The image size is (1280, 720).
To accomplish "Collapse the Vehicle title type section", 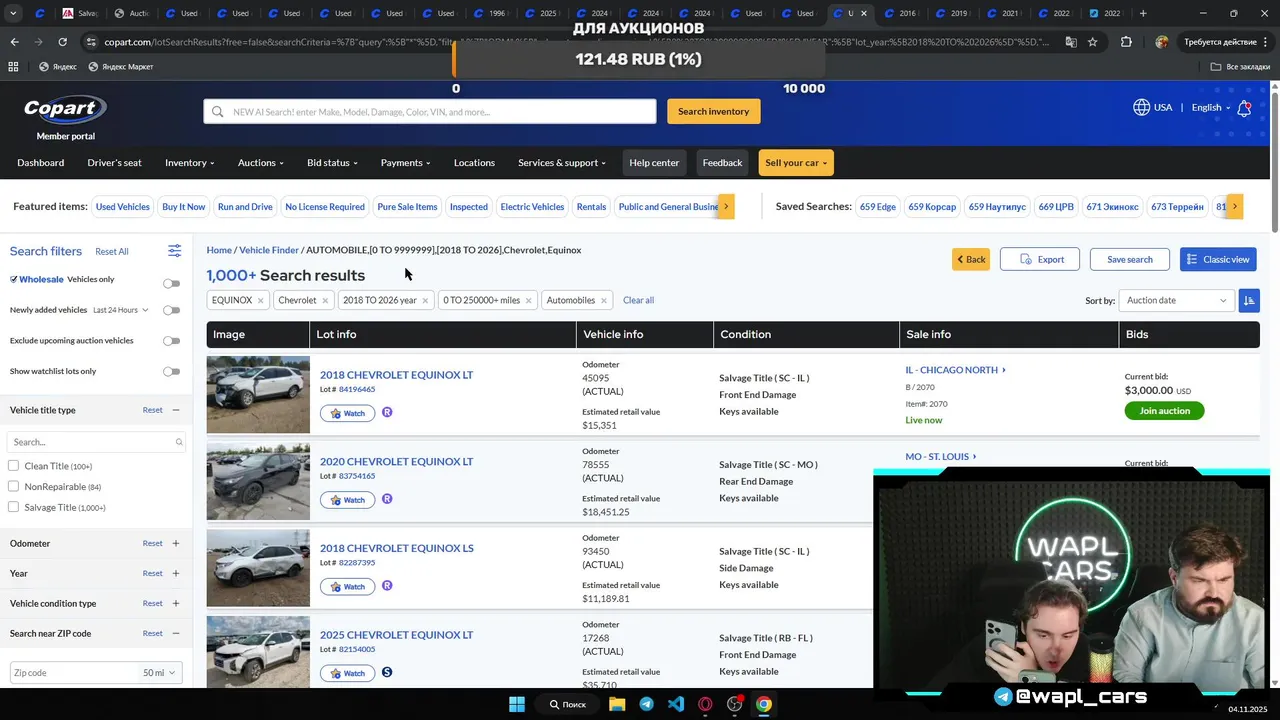I will pos(176,410).
